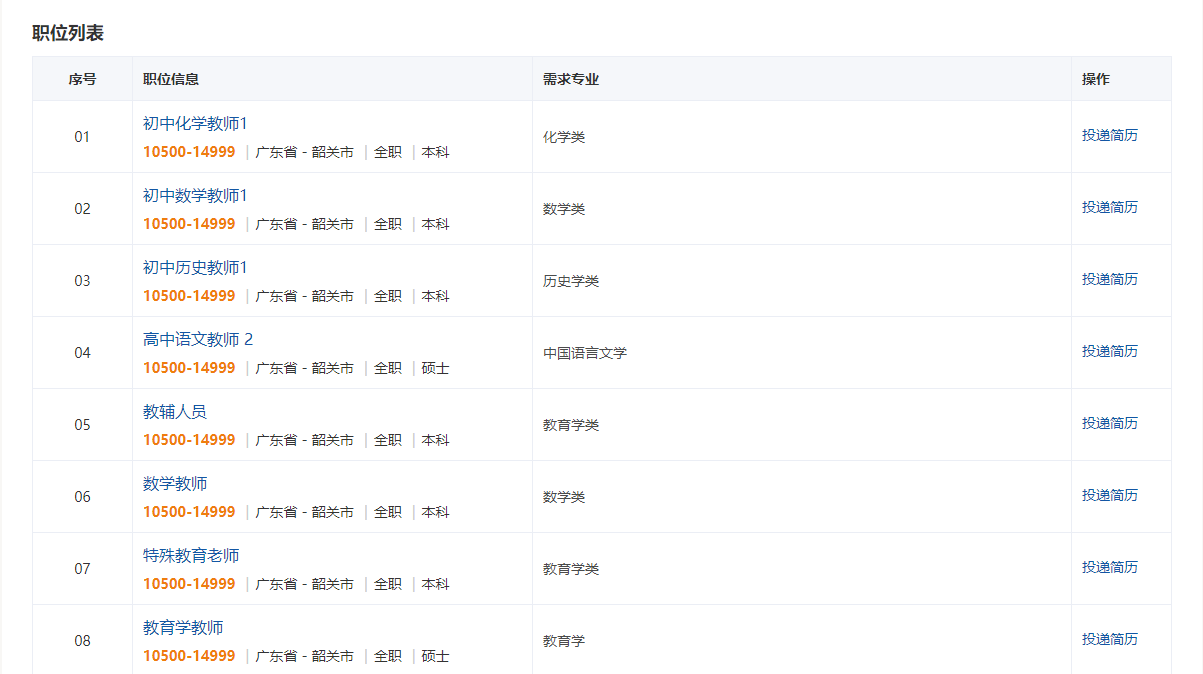Image resolution: width=1203 pixels, height=674 pixels.
Task: Click the 初中历史教师1 position link
Action: [194, 268]
